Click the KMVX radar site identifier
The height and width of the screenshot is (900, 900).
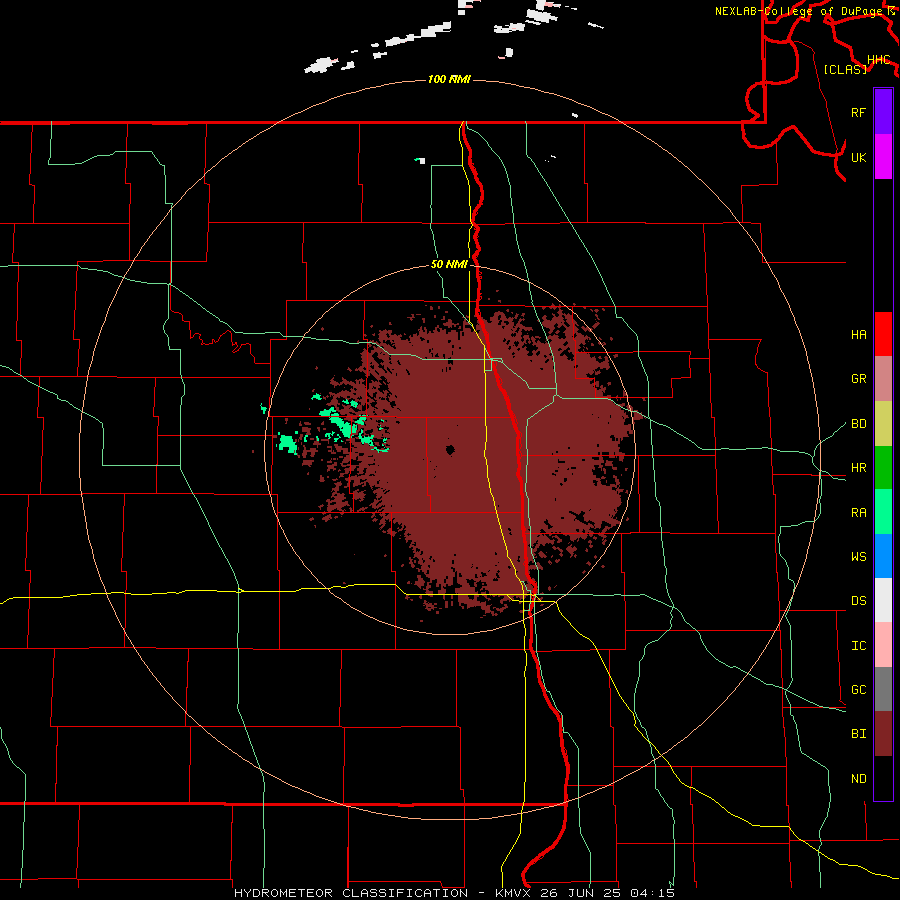514,893
